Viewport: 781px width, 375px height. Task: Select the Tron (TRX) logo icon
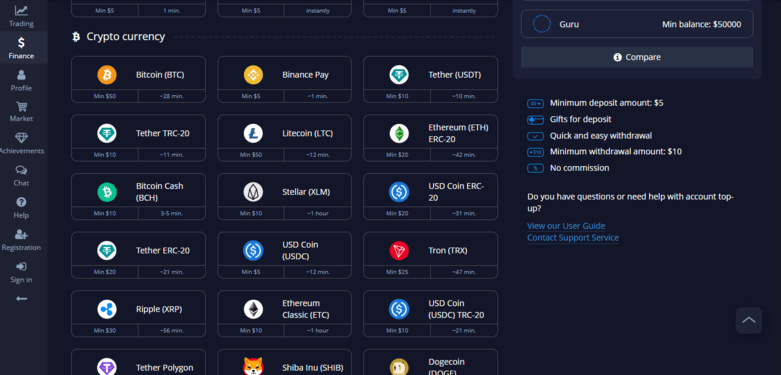point(399,250)
